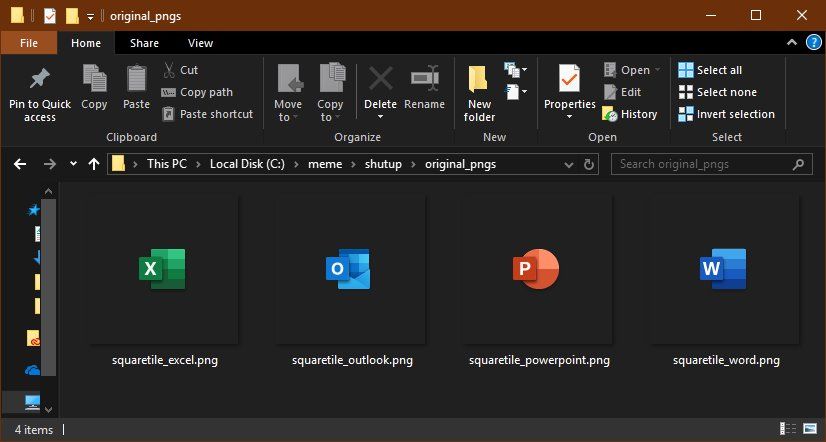This screenshot has height=442, width=826.
Task: Select the squaretile_powerpoint.png thumbnail
Action: [x=536, y=269]
